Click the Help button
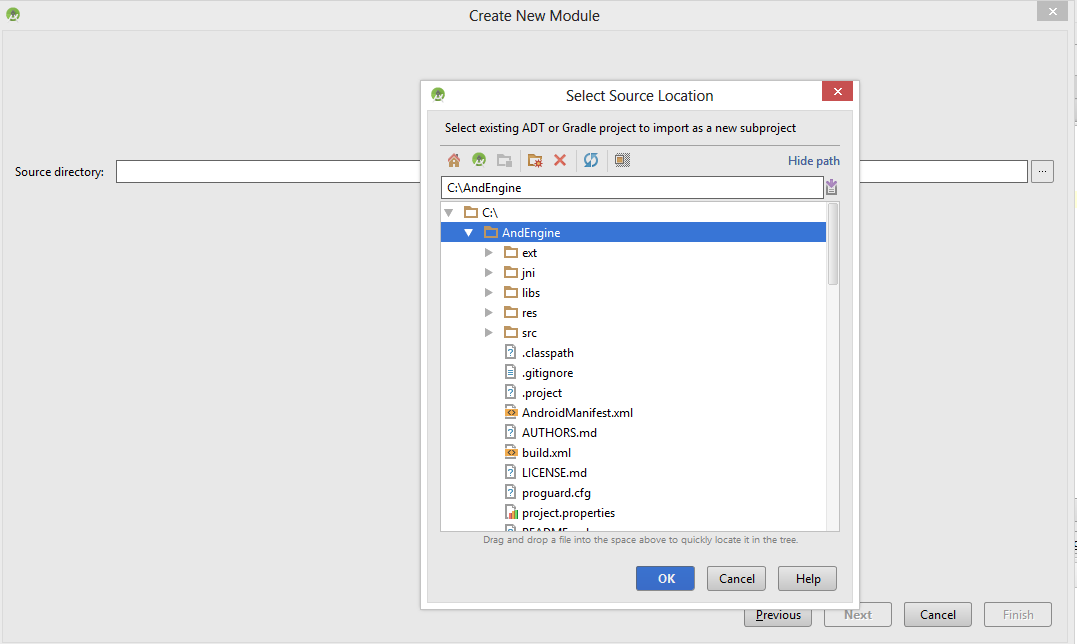 (x=807, y=578)
